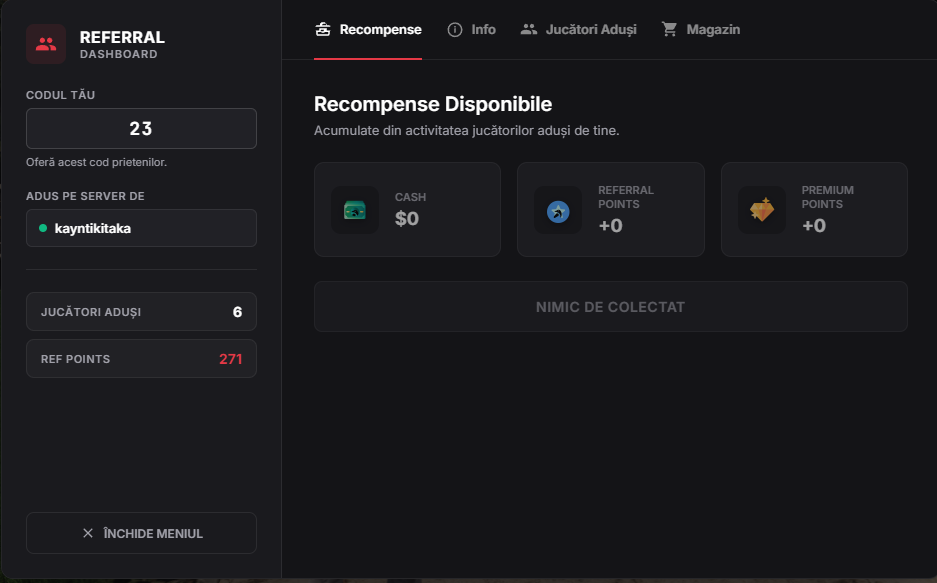
Task: Click the $0 cash amount
Action: coord(407,219)
